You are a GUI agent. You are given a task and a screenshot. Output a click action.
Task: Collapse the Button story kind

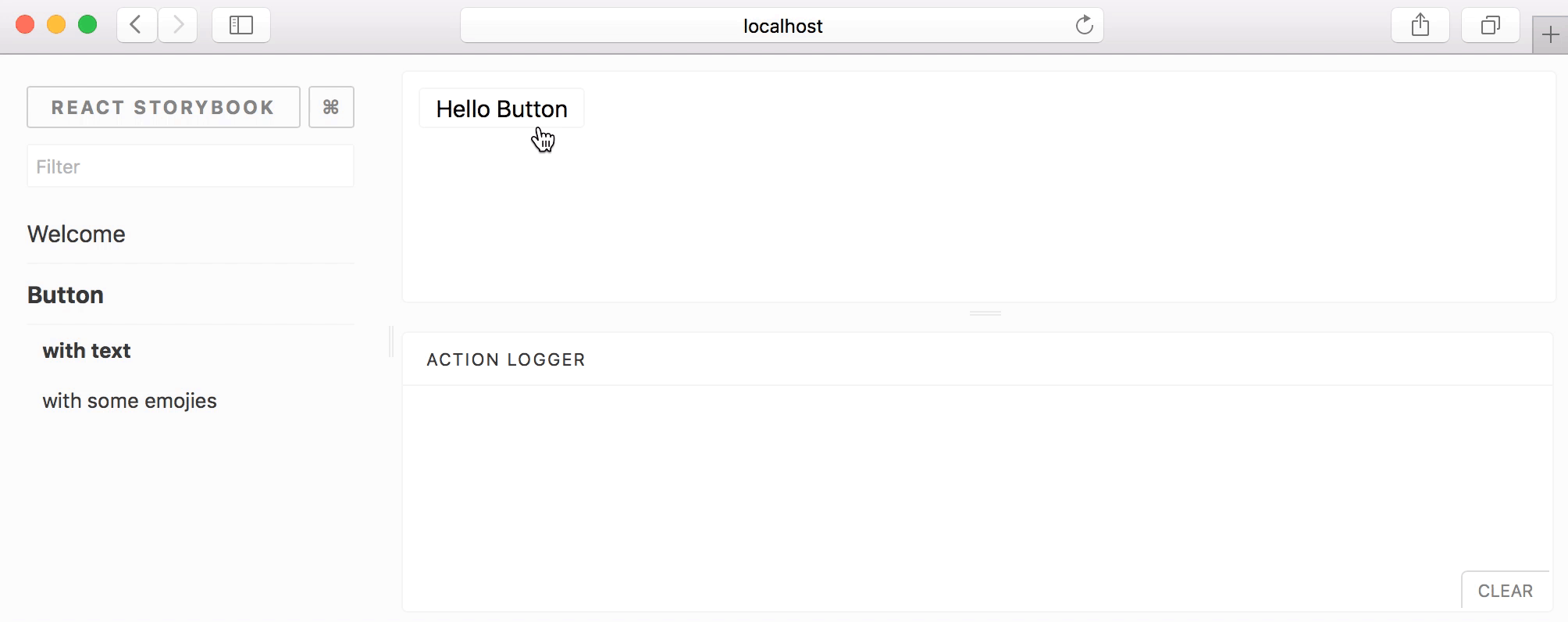point(66,295)
